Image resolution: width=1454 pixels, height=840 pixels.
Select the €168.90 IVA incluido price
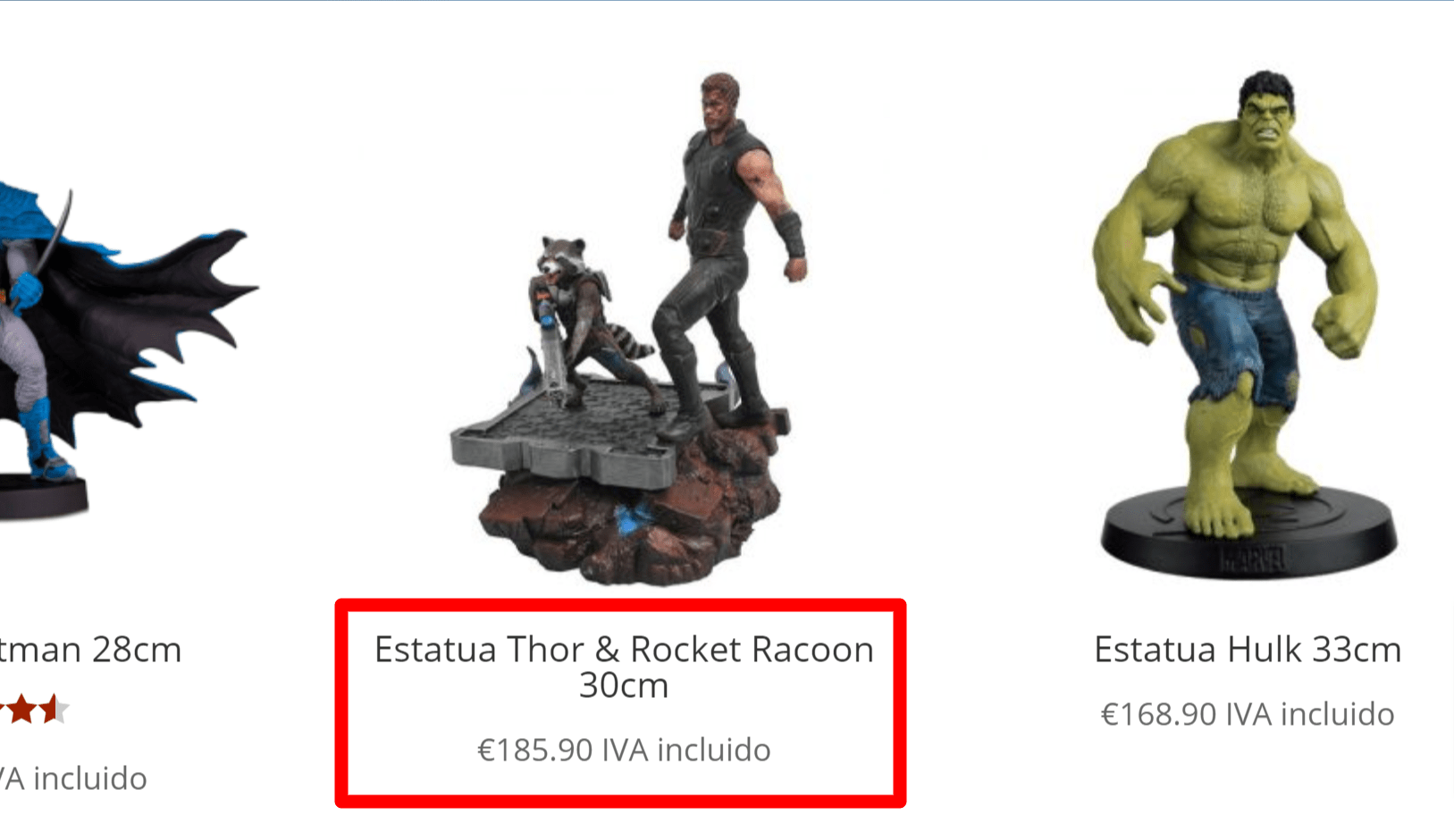(1248, 714)
